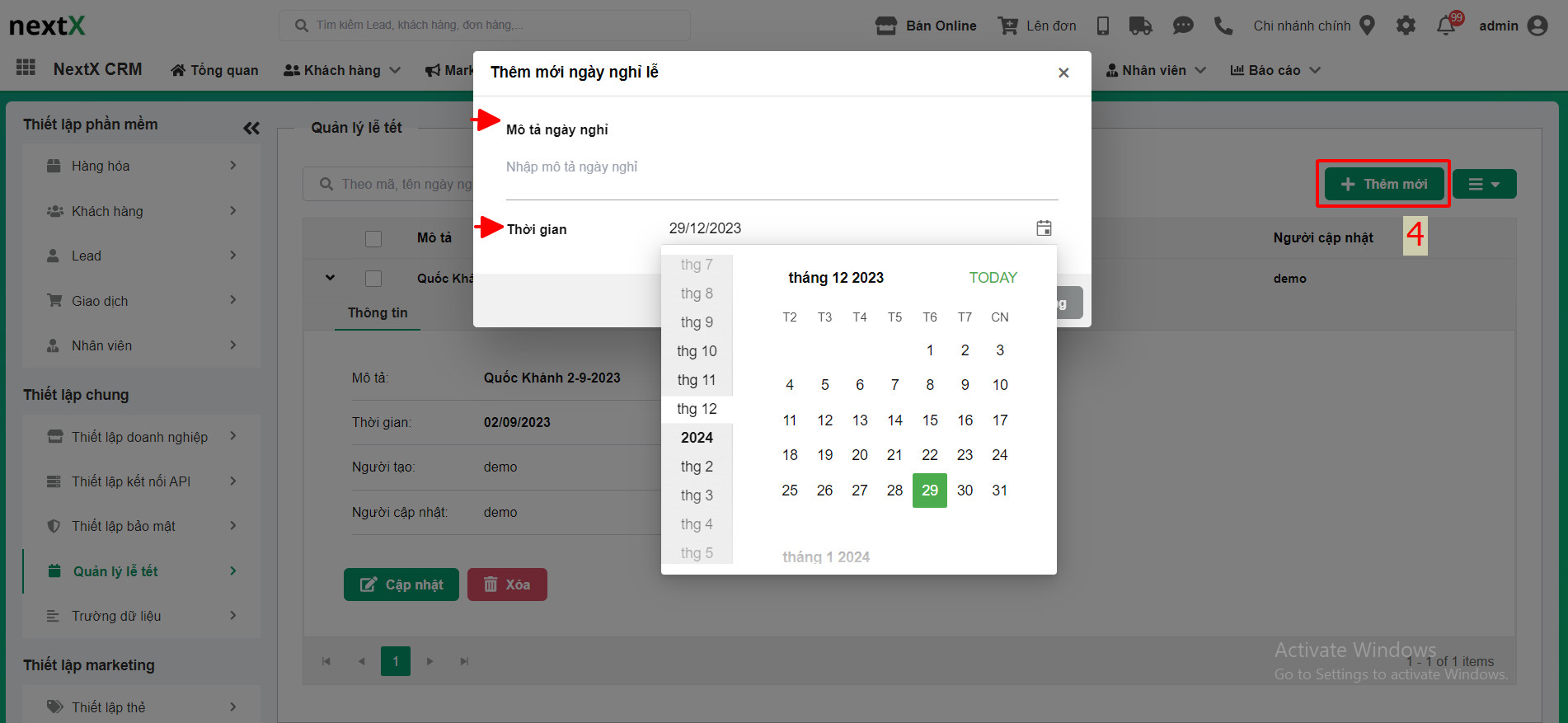Open the apps grid icon beside NextX CRM

pyautogui.click(x=26, y=68)
